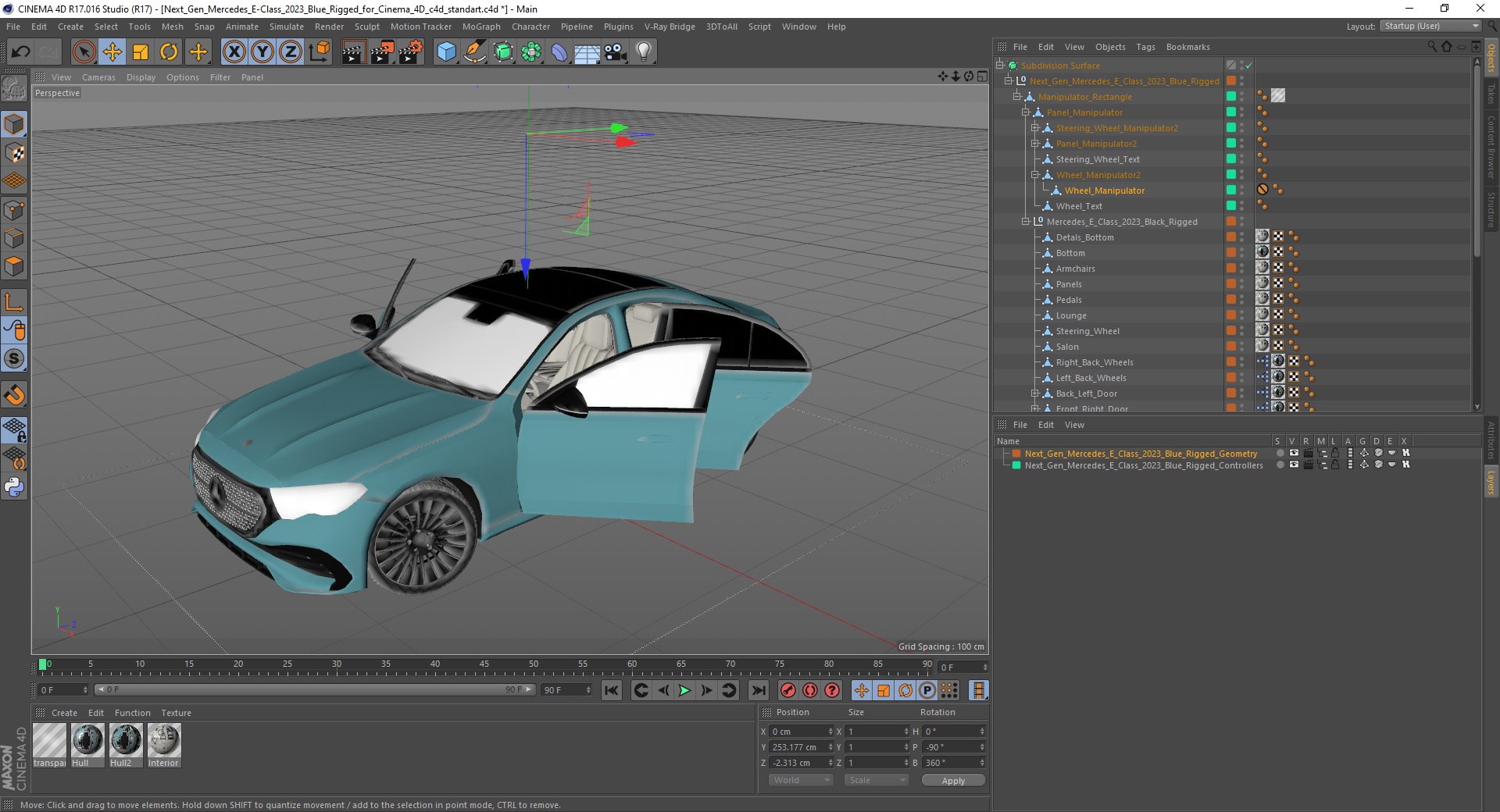Add a Subdivision Surface generator icon
The height and width of the screenshot is (812, 1500).
coord(503,52)
